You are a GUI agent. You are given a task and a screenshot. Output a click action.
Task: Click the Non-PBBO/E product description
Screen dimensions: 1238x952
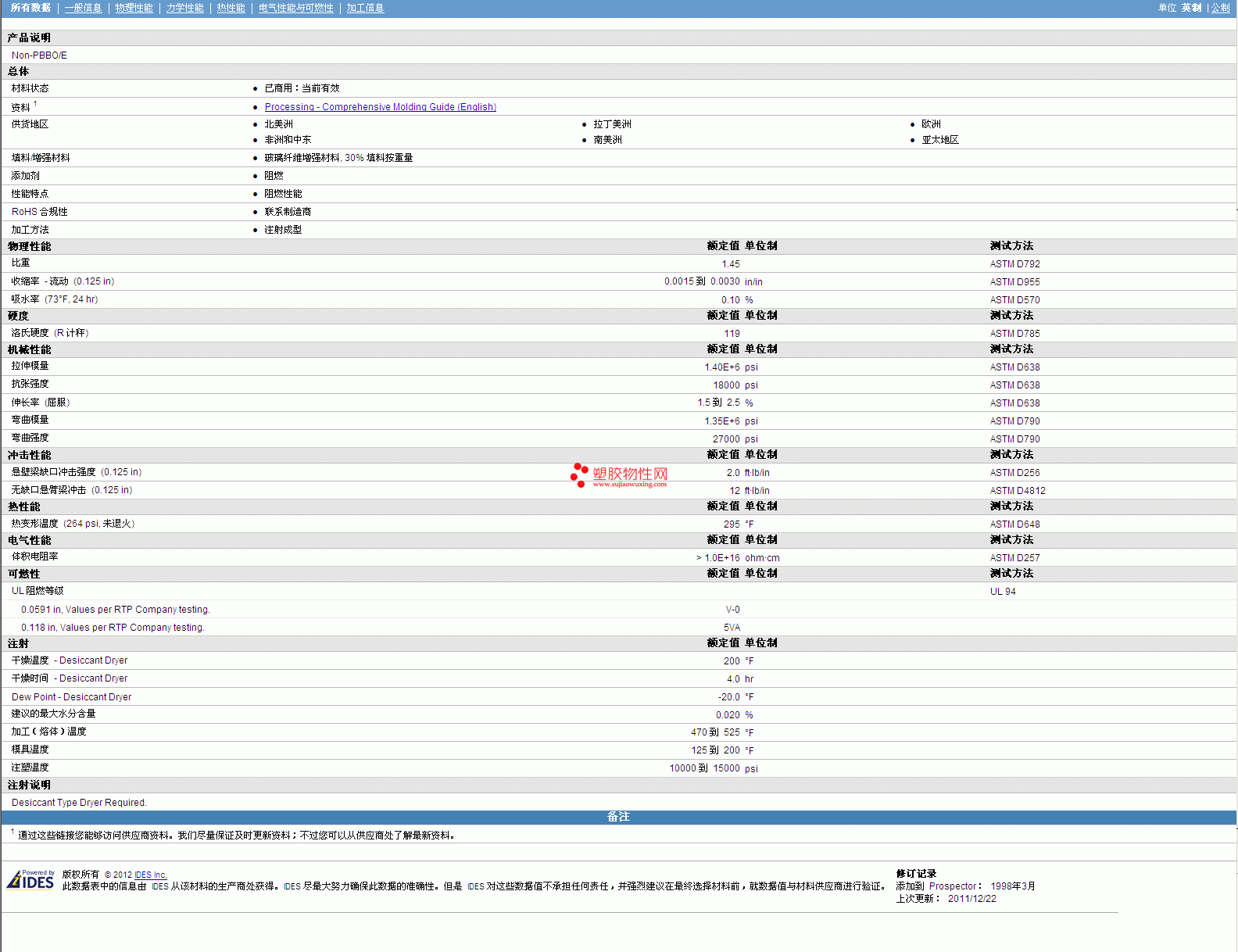(39, 55)
